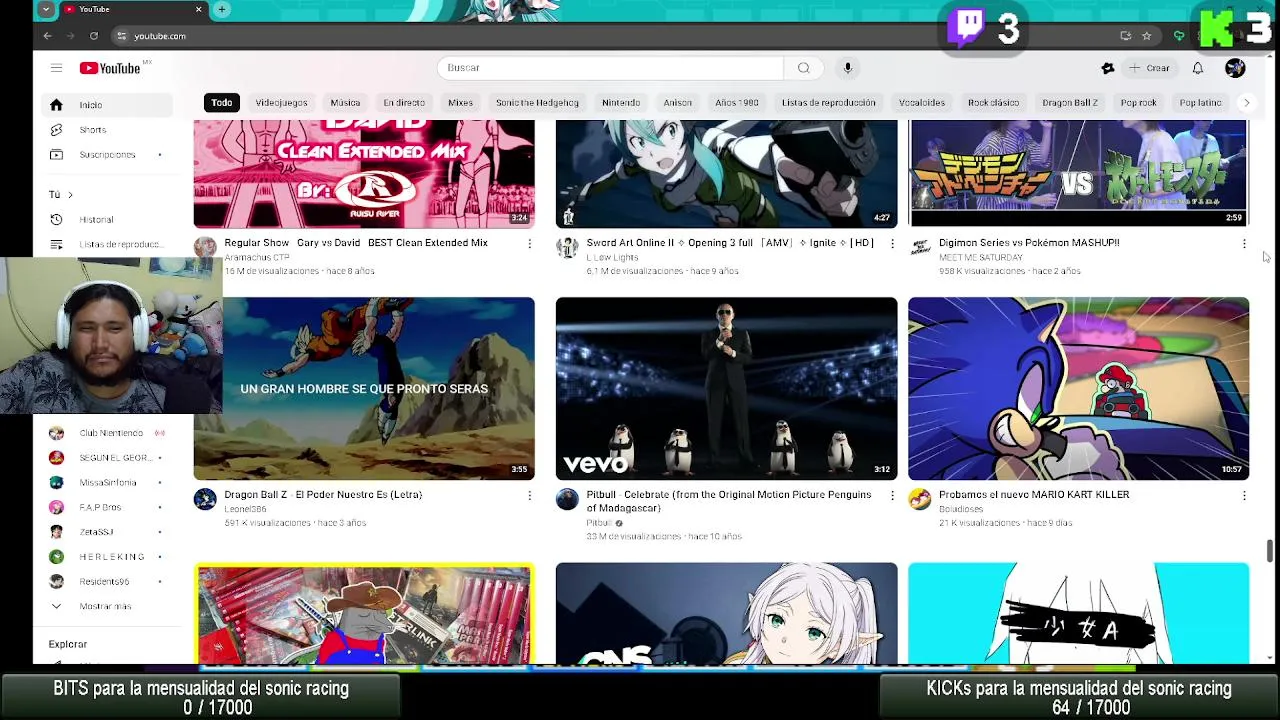Viewport: 1280px width, 720px height.
Task: Select the Mixes filter chip
Action: coord(460,102)
